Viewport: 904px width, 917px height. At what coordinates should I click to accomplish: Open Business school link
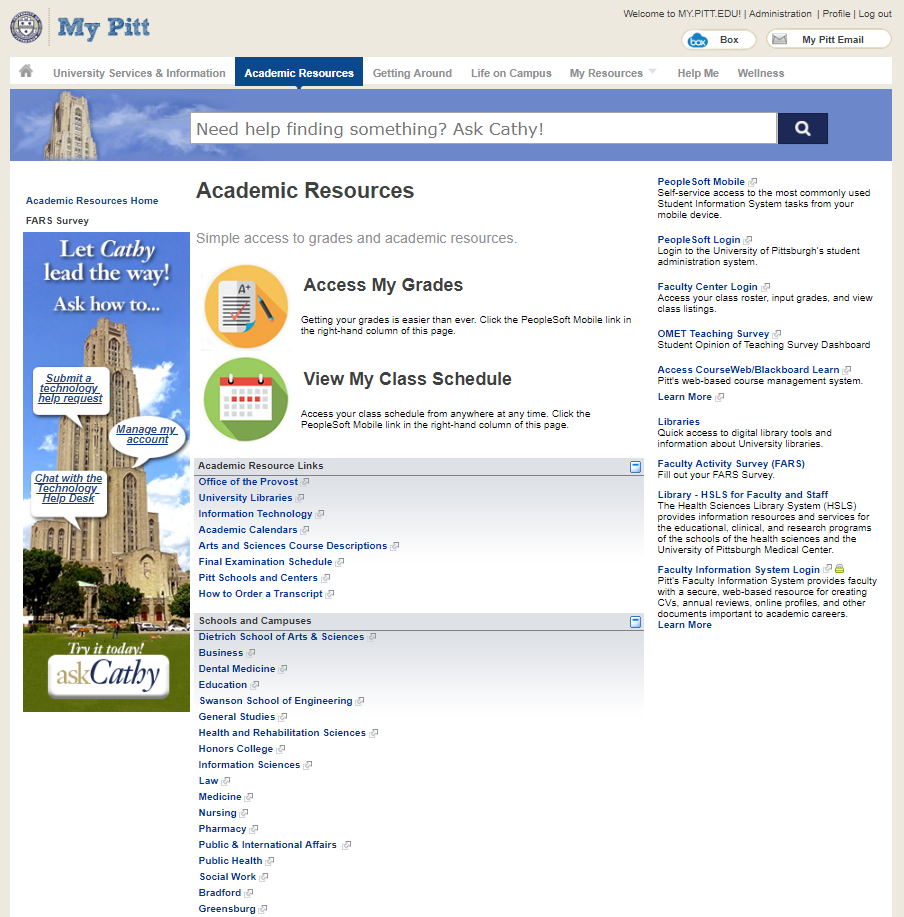click(x=220, y=653)
